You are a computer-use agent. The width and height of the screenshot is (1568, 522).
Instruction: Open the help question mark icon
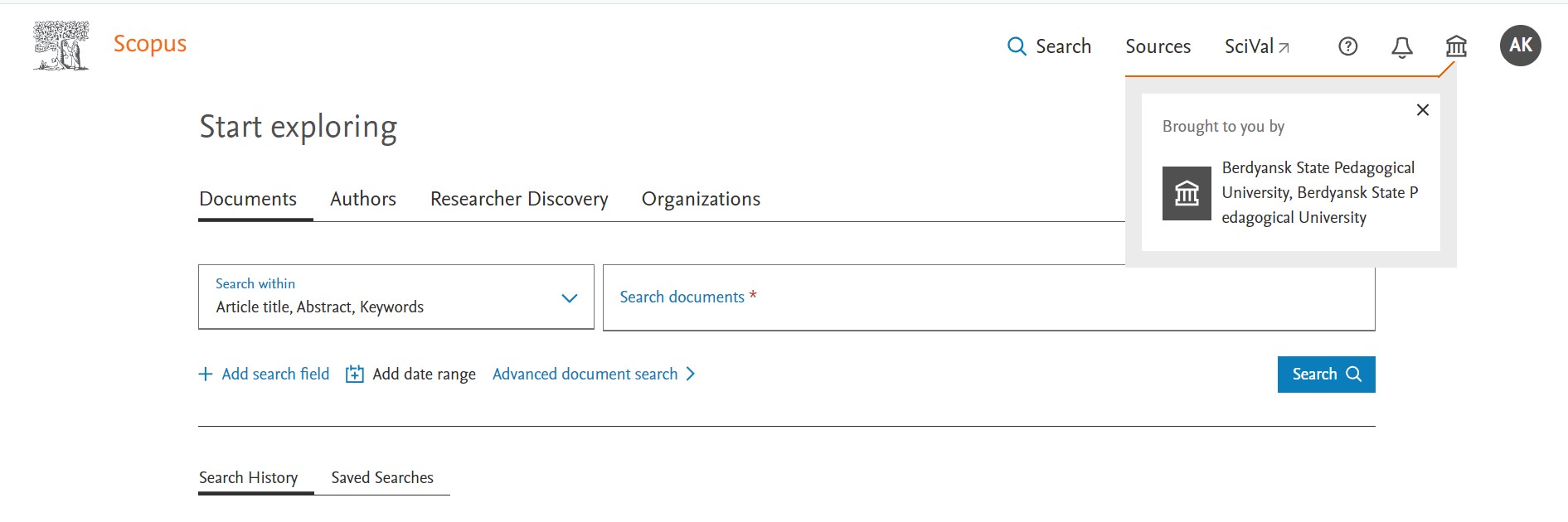click(x=1348, y=46)
